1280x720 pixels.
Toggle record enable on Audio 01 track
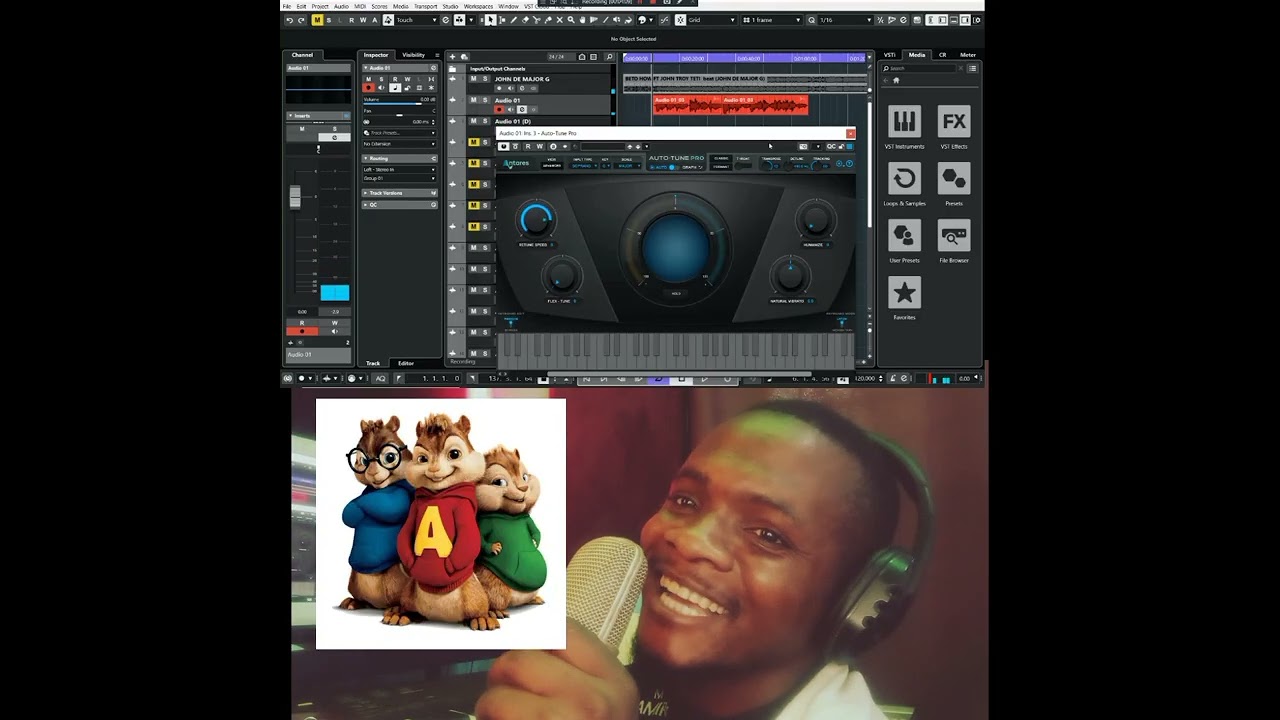pos(499,109)
